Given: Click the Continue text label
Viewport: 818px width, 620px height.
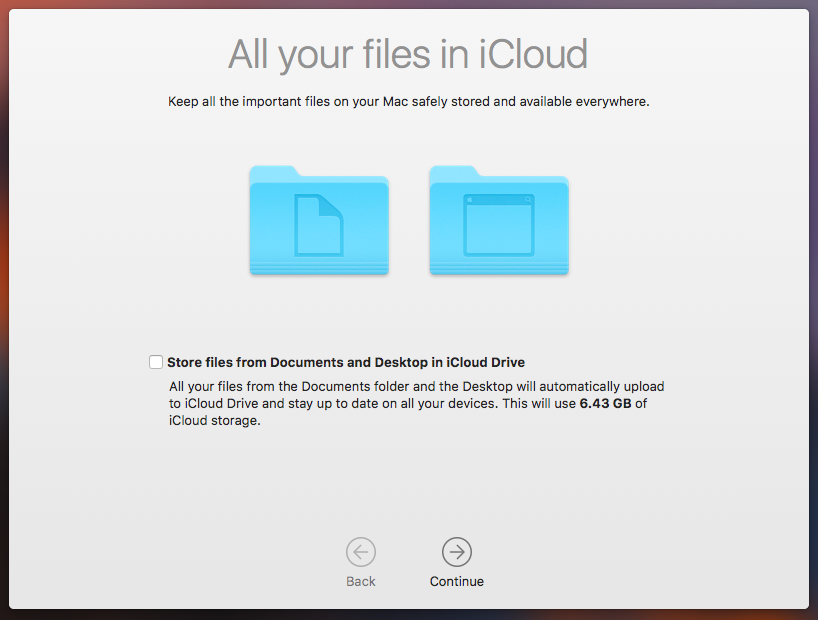Looking at the screenshot, I should (x=456, y=581).
